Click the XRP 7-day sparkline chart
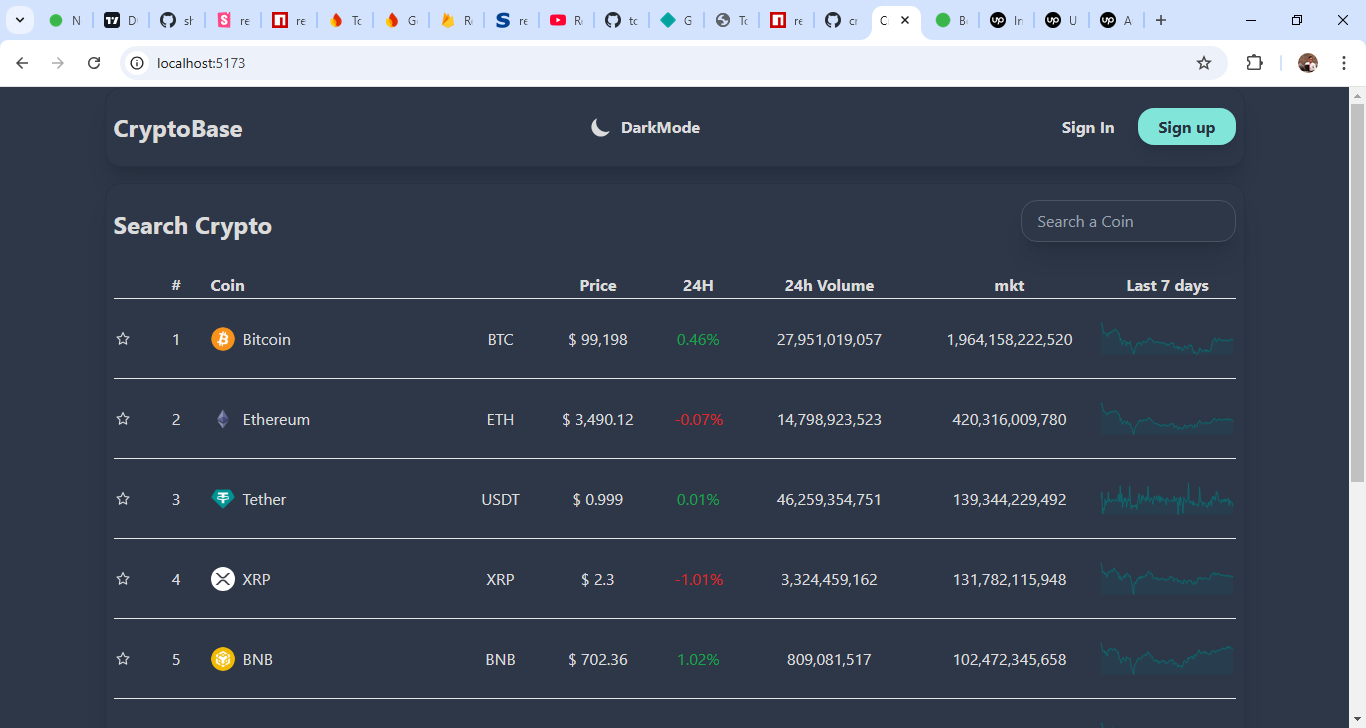Image resolution: width=1366 pixels, height=728 pixels. (x=1167, y=579)
